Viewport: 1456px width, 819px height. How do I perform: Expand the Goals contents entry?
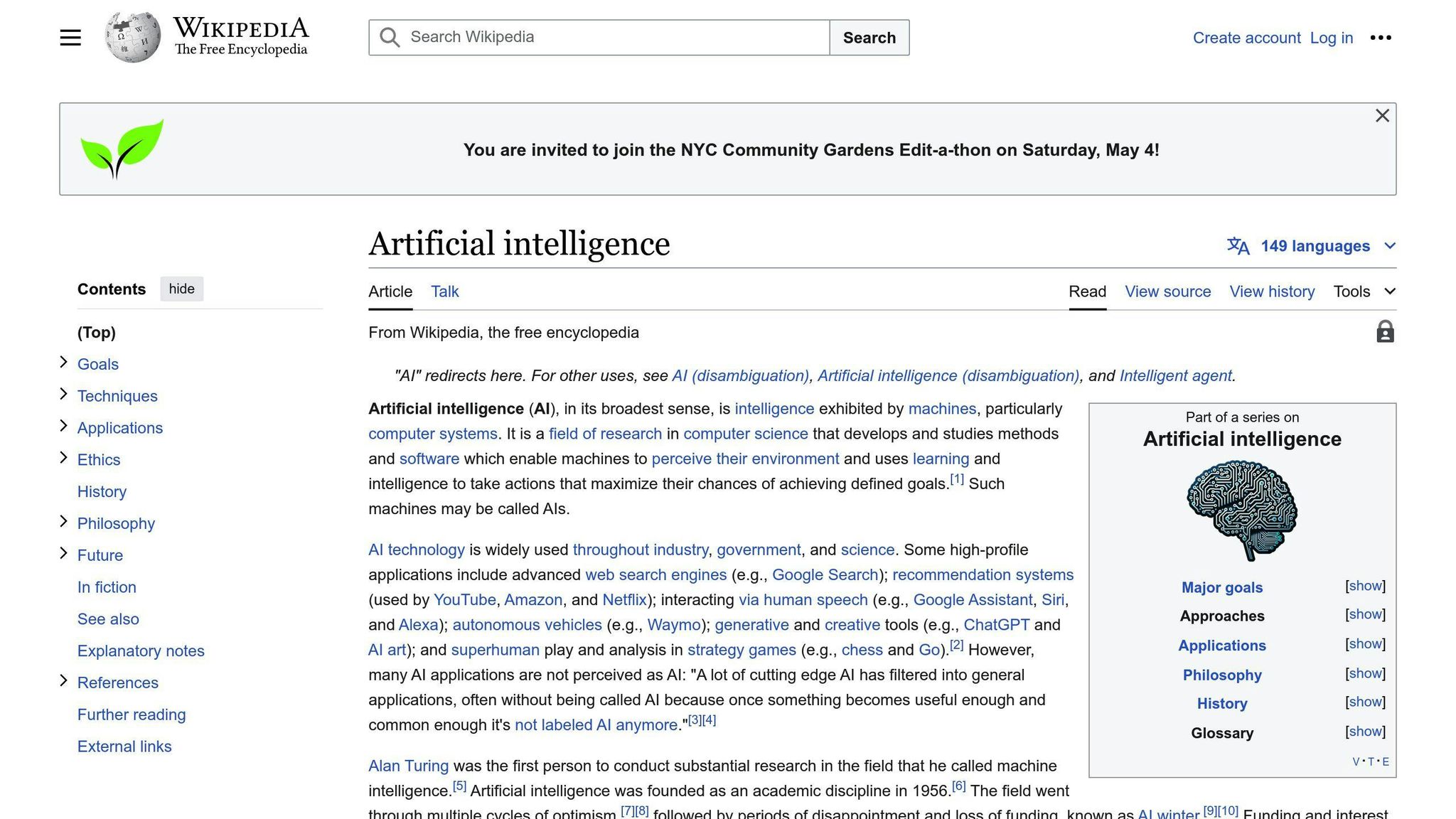pyautogui.click(x=63, y=363)
